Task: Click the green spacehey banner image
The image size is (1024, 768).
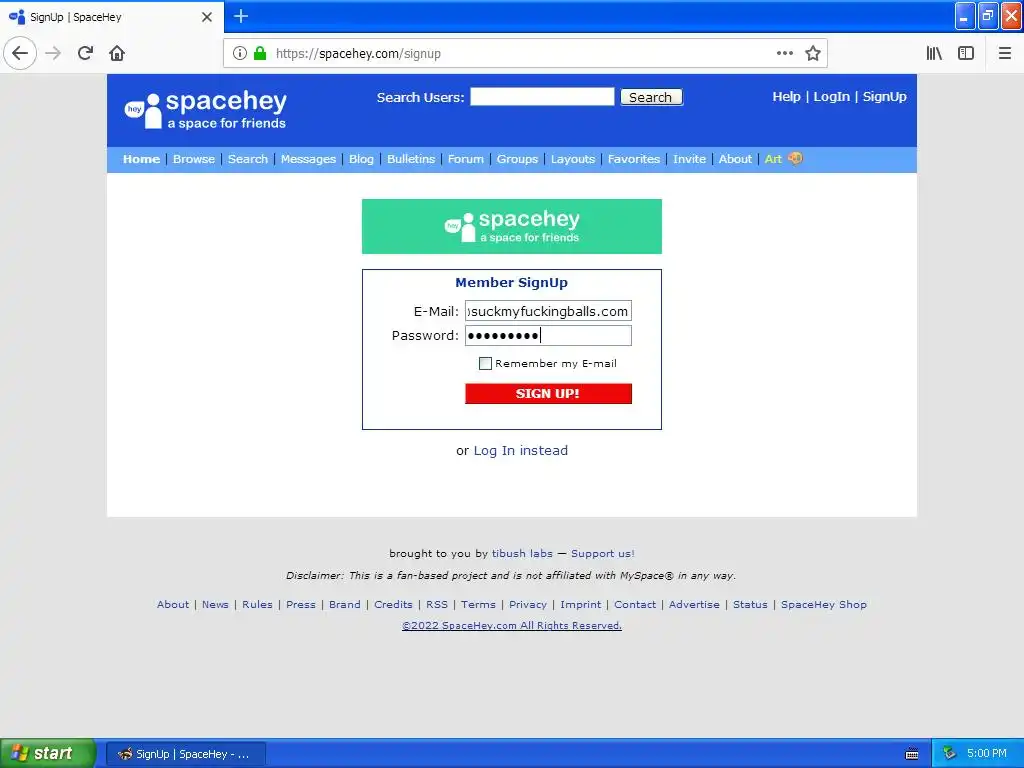Action: (512, 227)
